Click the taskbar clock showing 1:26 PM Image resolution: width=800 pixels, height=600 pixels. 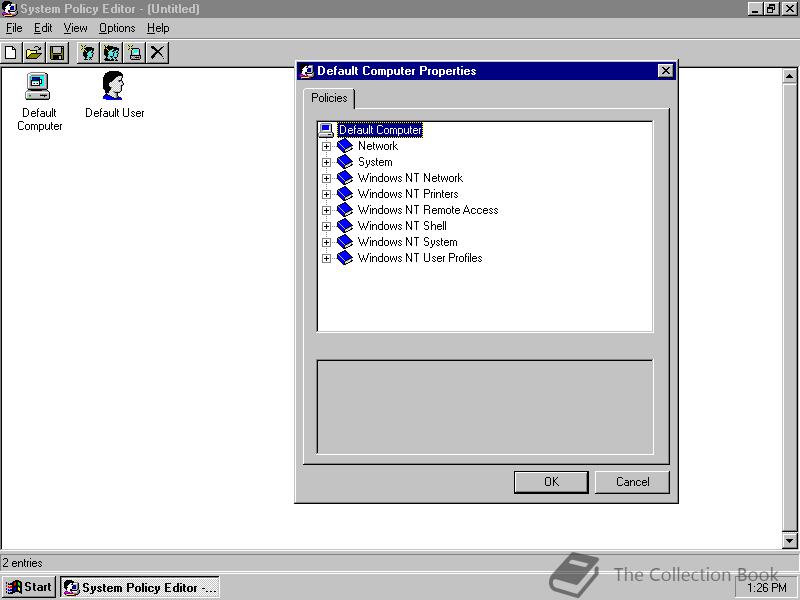pyautogui.click(x=767, y=588)
